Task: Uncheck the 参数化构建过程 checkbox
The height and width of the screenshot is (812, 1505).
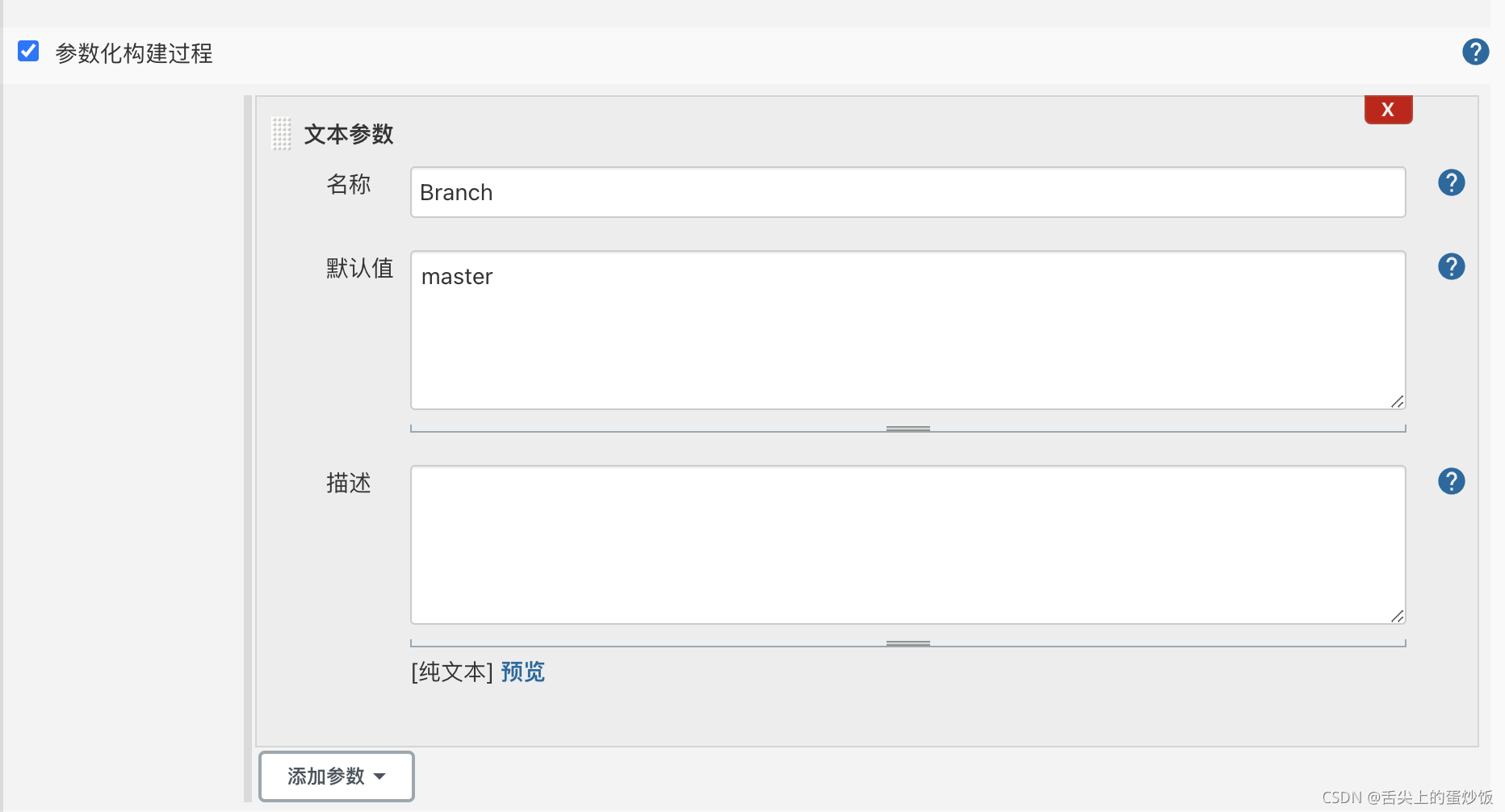Action: 28,52
